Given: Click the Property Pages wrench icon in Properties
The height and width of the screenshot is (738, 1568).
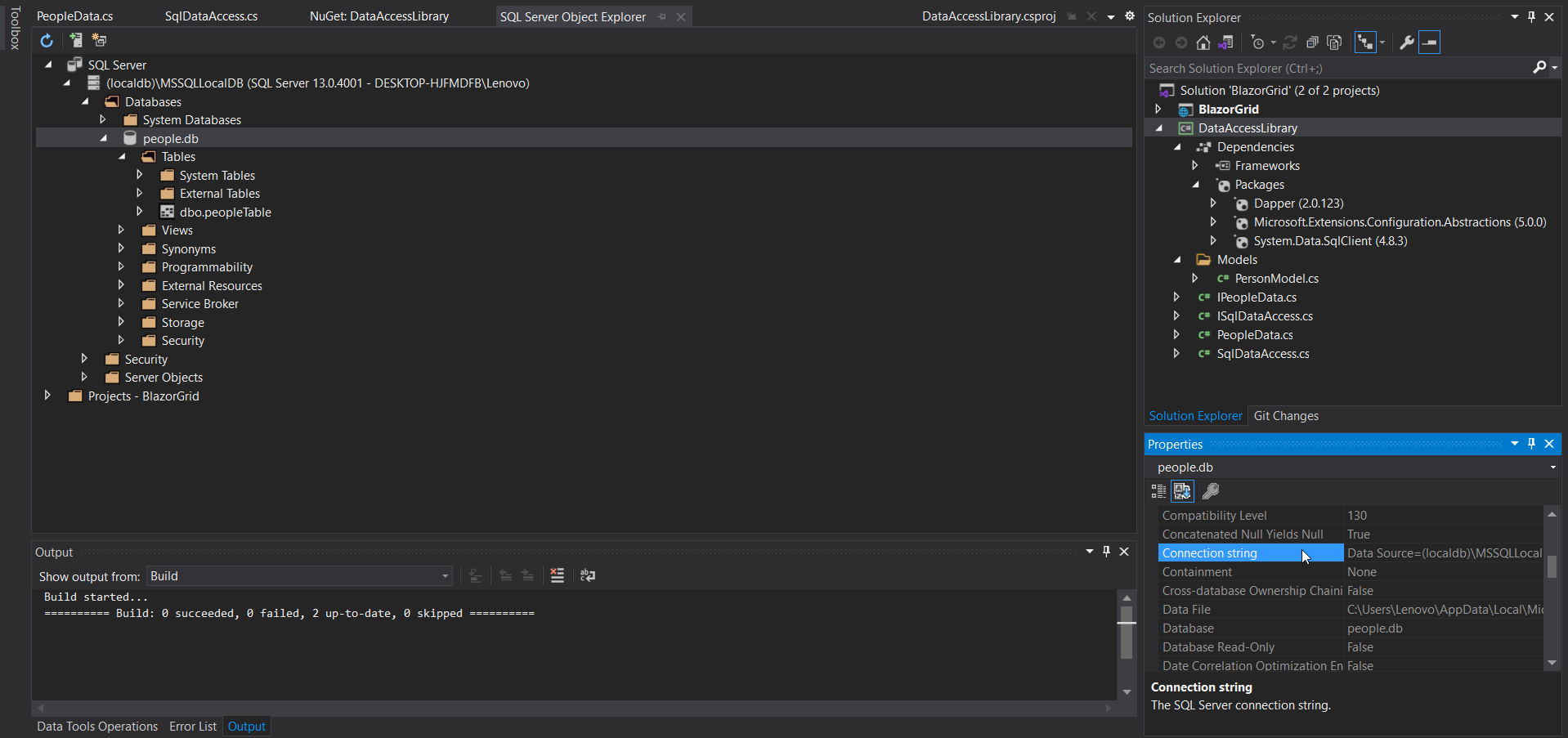Looking at the screenshot, I should (1211, 491).
